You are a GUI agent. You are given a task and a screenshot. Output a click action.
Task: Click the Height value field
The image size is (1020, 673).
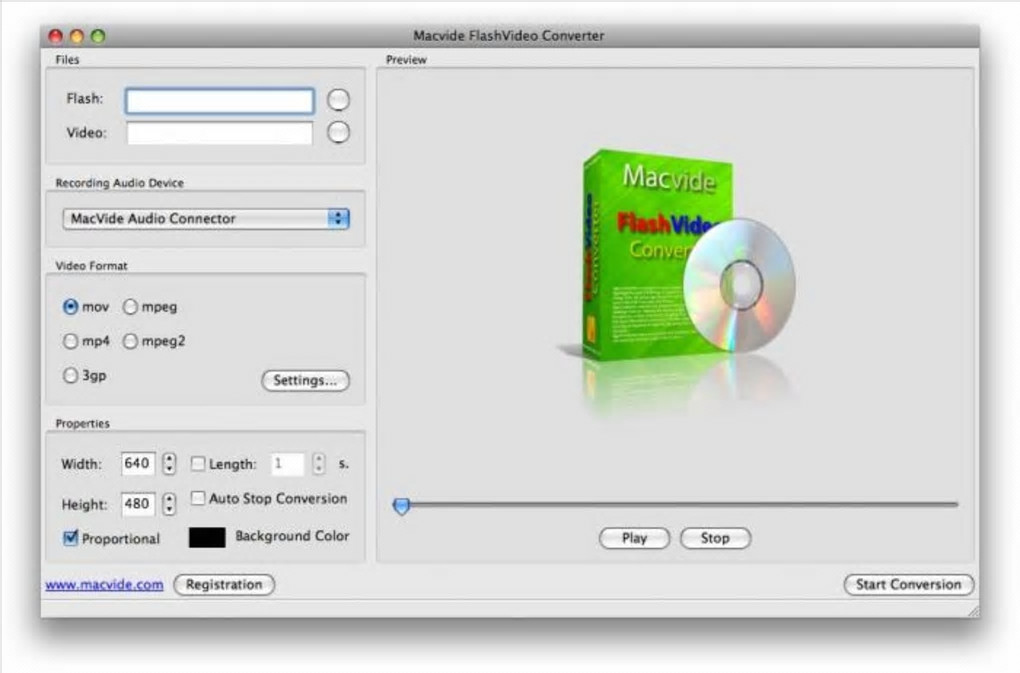pos(138,504)
